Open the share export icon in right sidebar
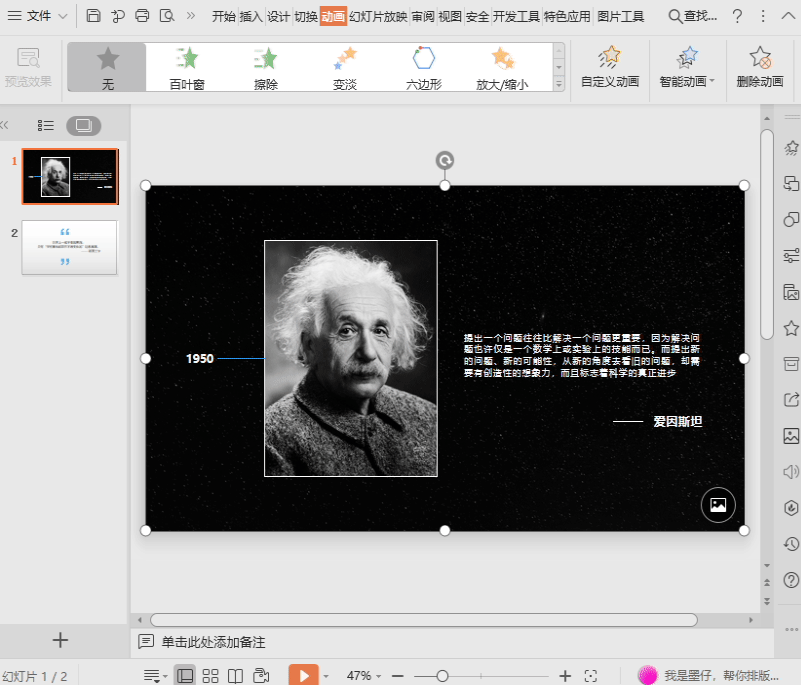This screenshot has width=801, height=685. coord(791,399)
